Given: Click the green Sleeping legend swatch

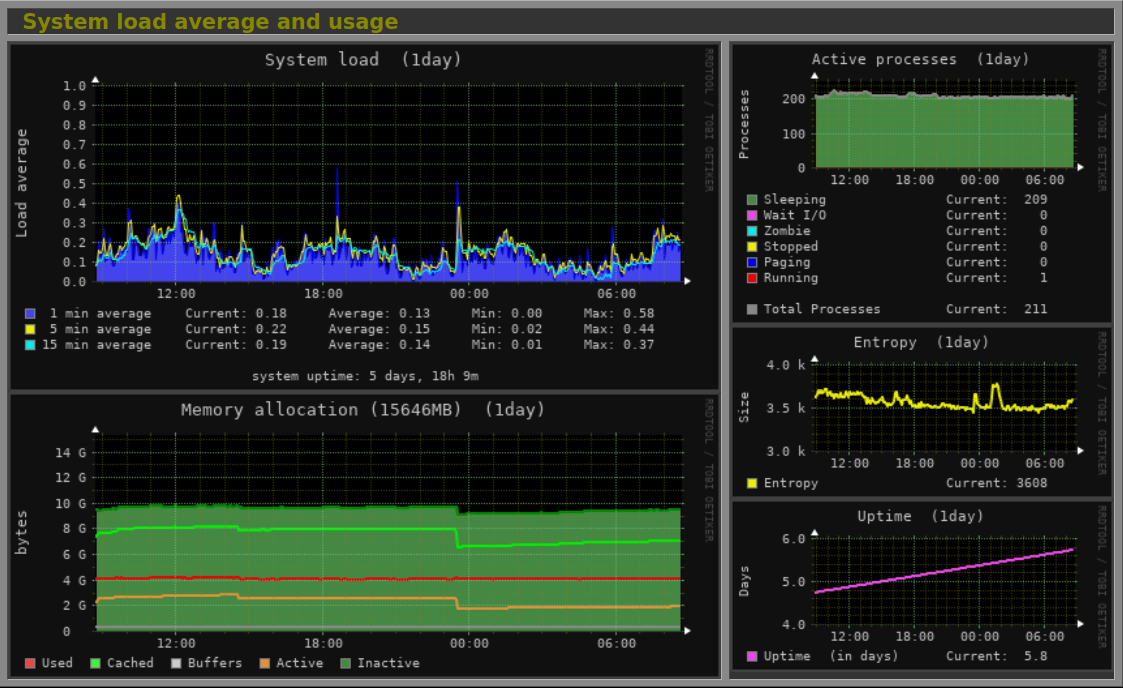Looking at the screenshot, I should pos(752,199).
